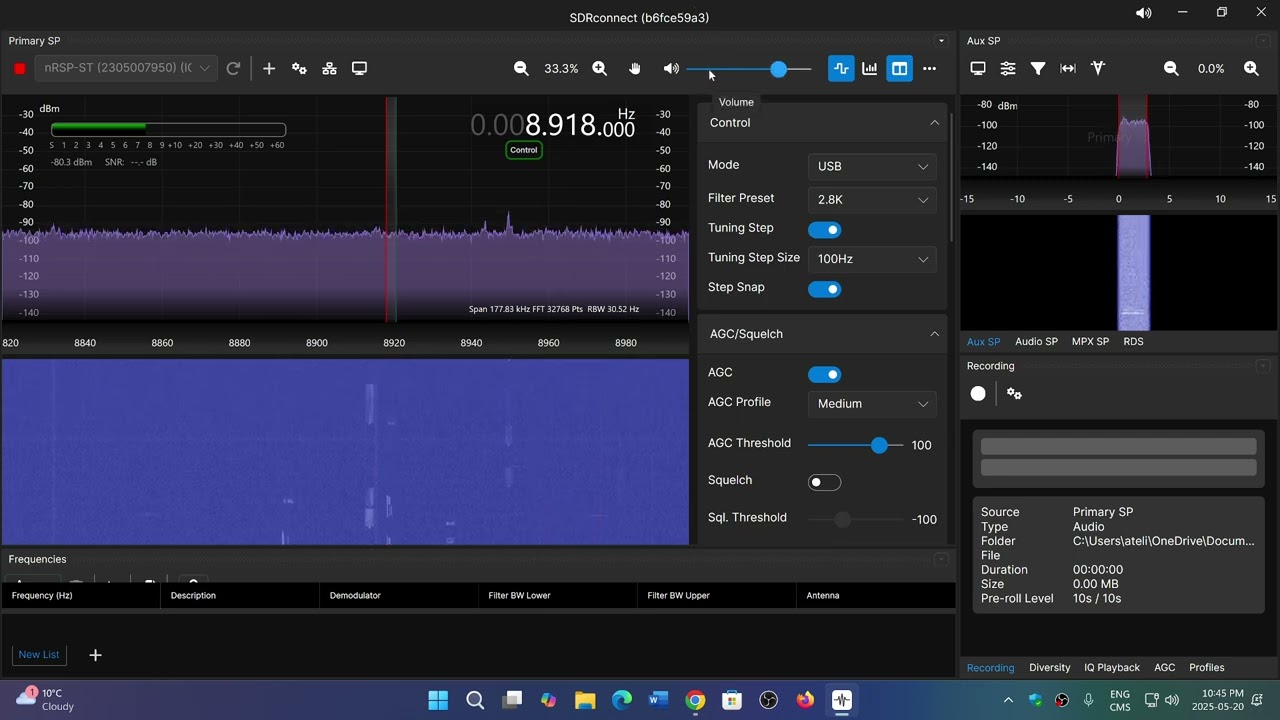Open the Primary SP panel dropdown arrow
Image resolution: width=1280 pixels, height=720 pixels.
coord(941,41)
